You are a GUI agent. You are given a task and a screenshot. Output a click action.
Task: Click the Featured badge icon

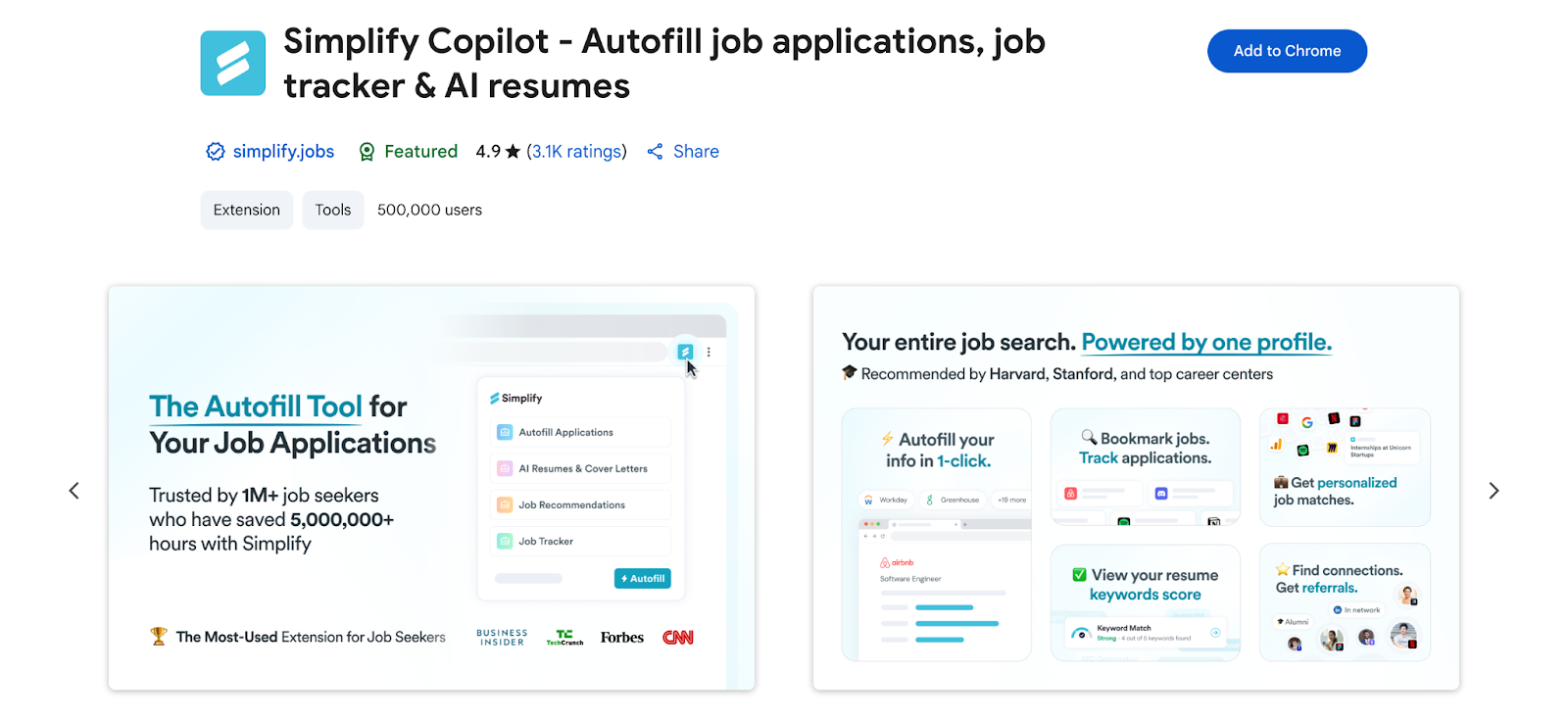[x=367, y=152]
